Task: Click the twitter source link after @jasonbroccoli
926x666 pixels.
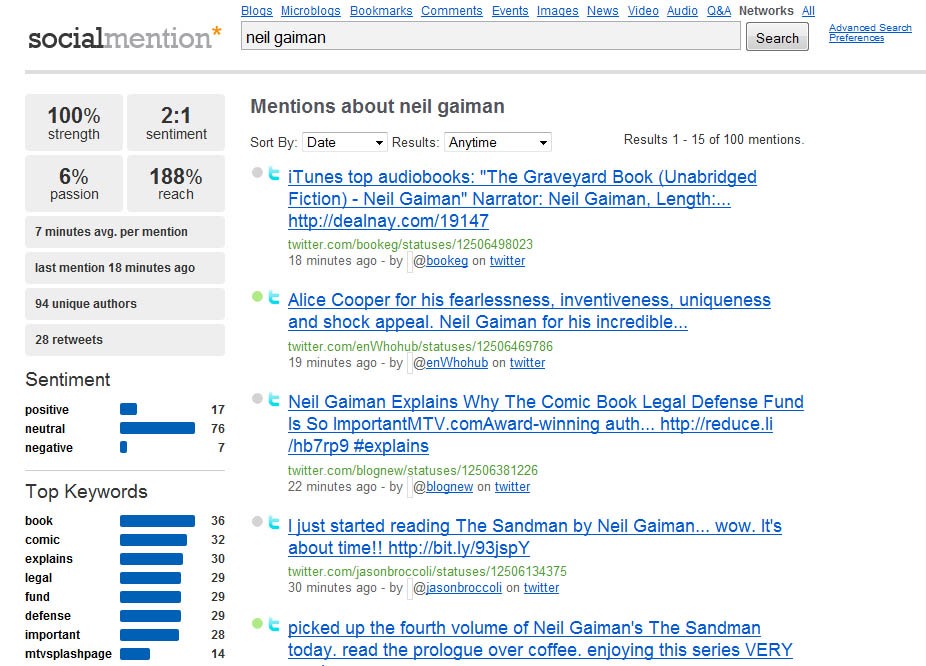Action: pos(542,587)
